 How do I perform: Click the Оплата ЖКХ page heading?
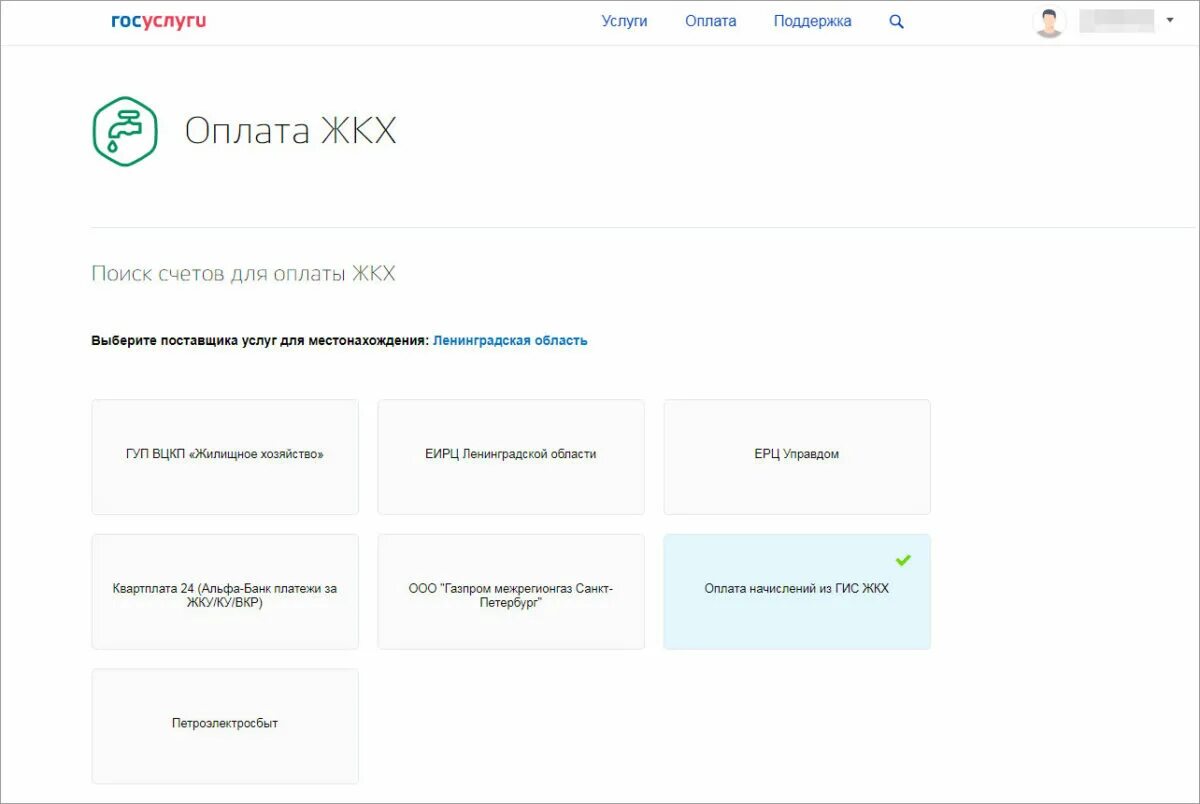[x=290, y=132]
